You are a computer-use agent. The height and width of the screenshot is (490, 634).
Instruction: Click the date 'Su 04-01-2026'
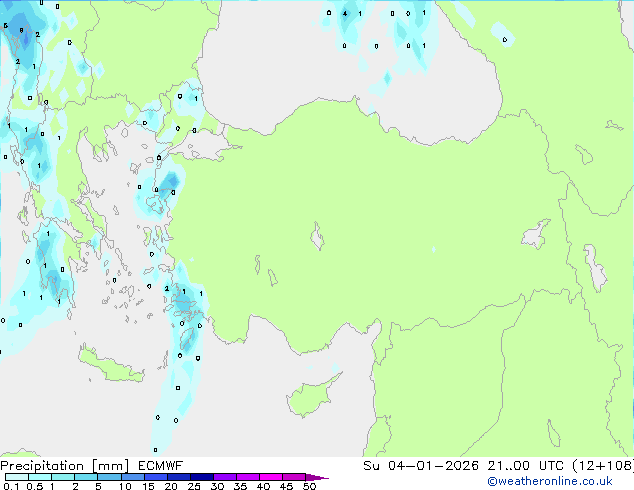coord(421,466)
